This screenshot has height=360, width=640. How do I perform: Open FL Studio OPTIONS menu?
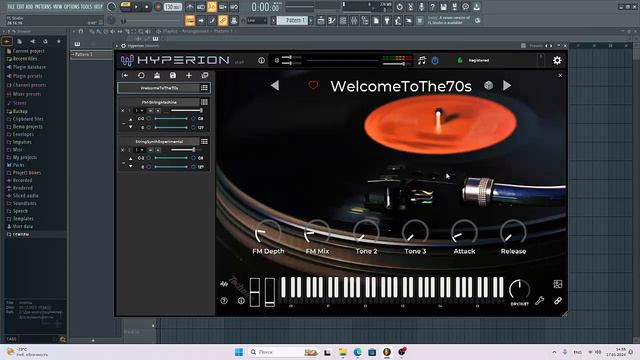point(72,7)
